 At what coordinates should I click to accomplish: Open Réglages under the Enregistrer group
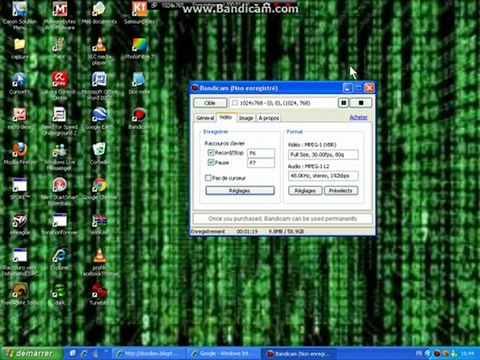click(x=240, y=190)
